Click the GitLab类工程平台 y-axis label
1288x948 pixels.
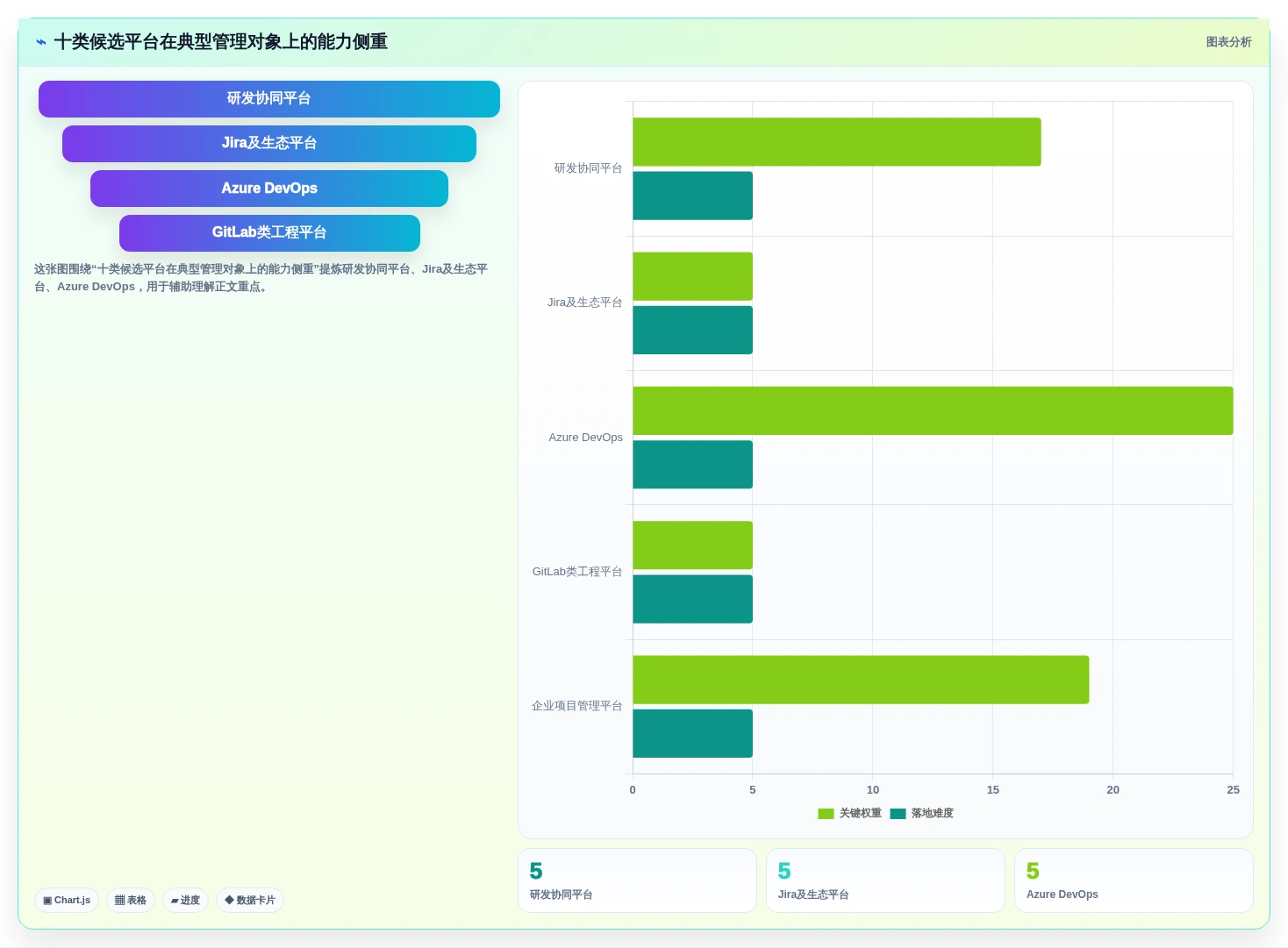tap(577, 572)
